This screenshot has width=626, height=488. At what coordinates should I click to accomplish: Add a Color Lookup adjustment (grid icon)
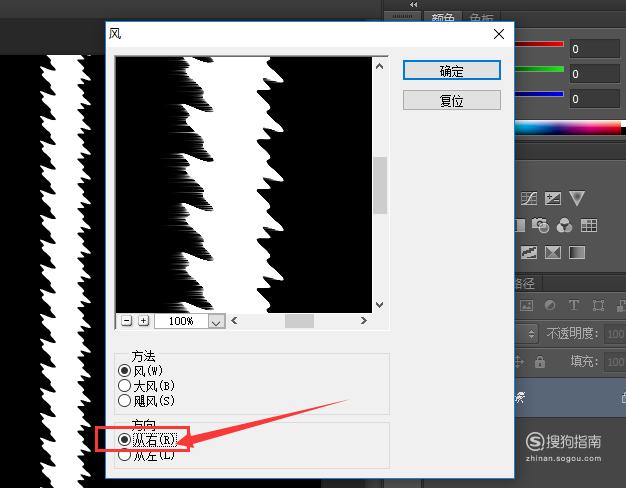pyautogui.click(x=588, y=226)
